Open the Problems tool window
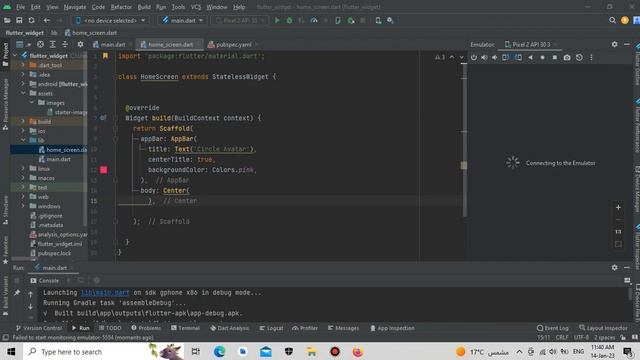This screenshot has height=360, width=640. coord(146,328)
